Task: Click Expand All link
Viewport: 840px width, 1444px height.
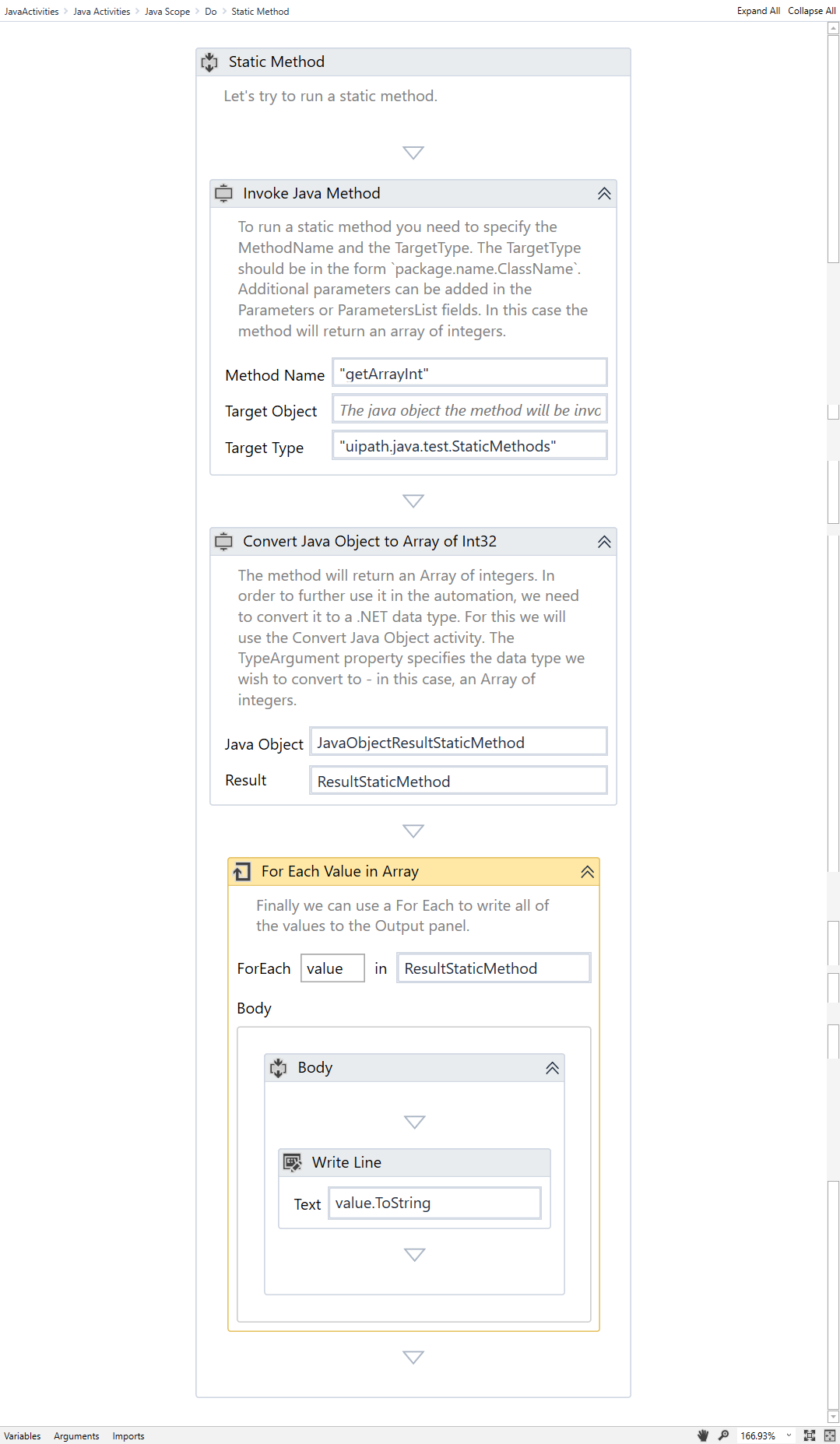Action: [x=757, y=11]
